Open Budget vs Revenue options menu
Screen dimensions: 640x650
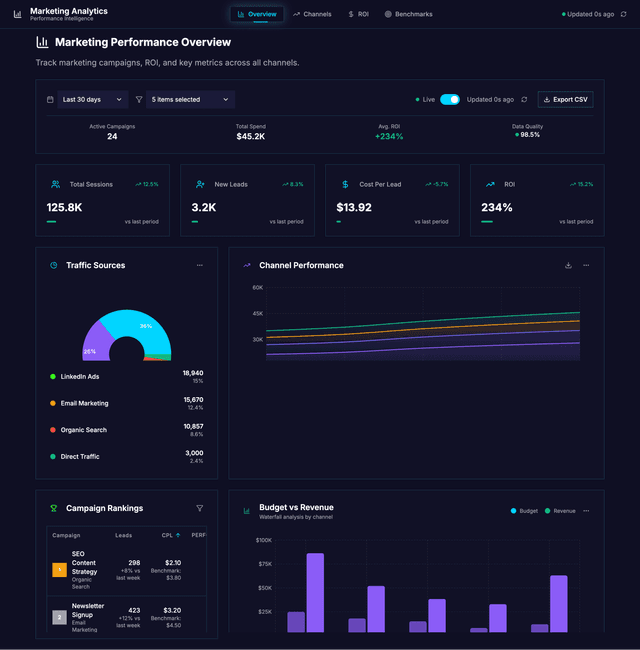586,511
